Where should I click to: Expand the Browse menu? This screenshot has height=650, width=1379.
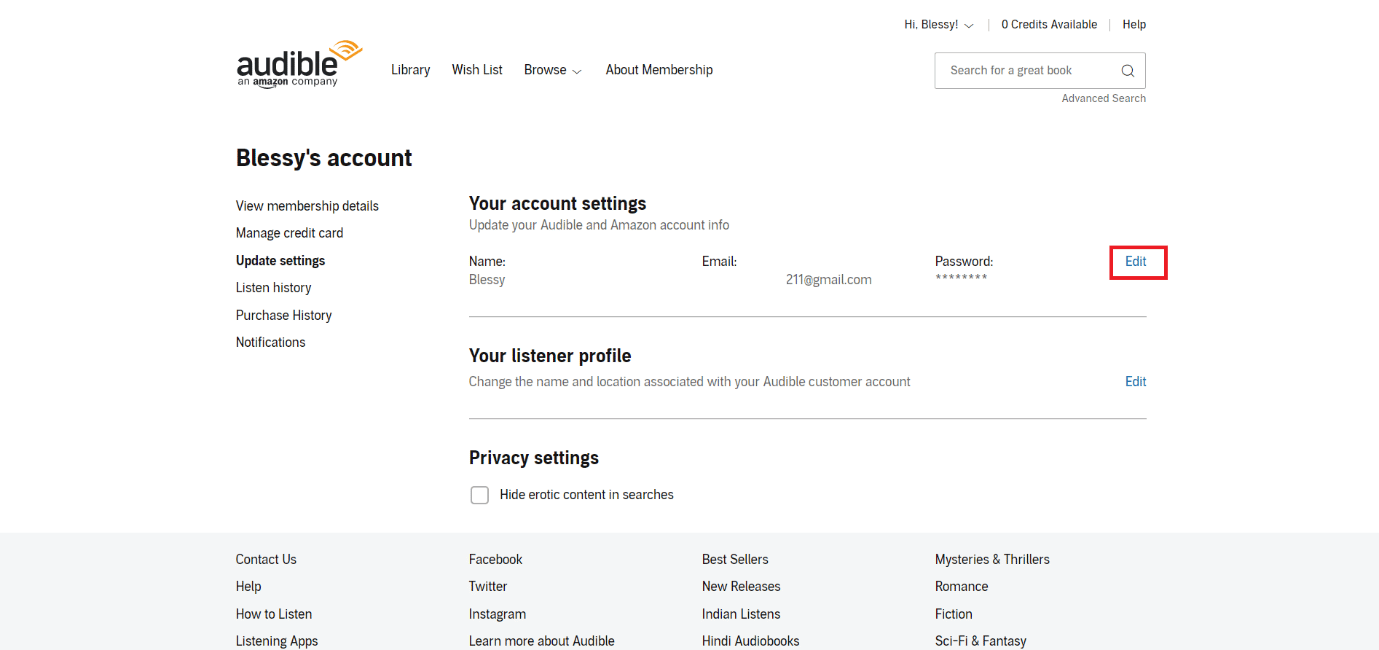pyautogui.click(x=553, y=70)
